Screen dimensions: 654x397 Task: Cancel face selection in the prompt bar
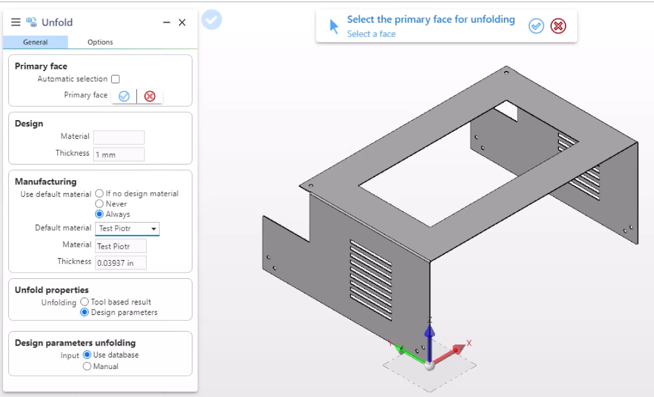tap(558, 26)
